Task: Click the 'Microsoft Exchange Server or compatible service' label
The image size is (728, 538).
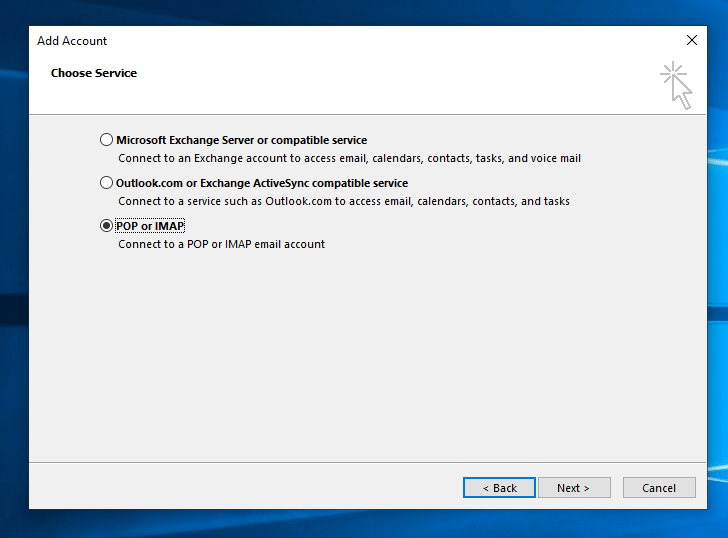Action: click(x=241, y=140)
